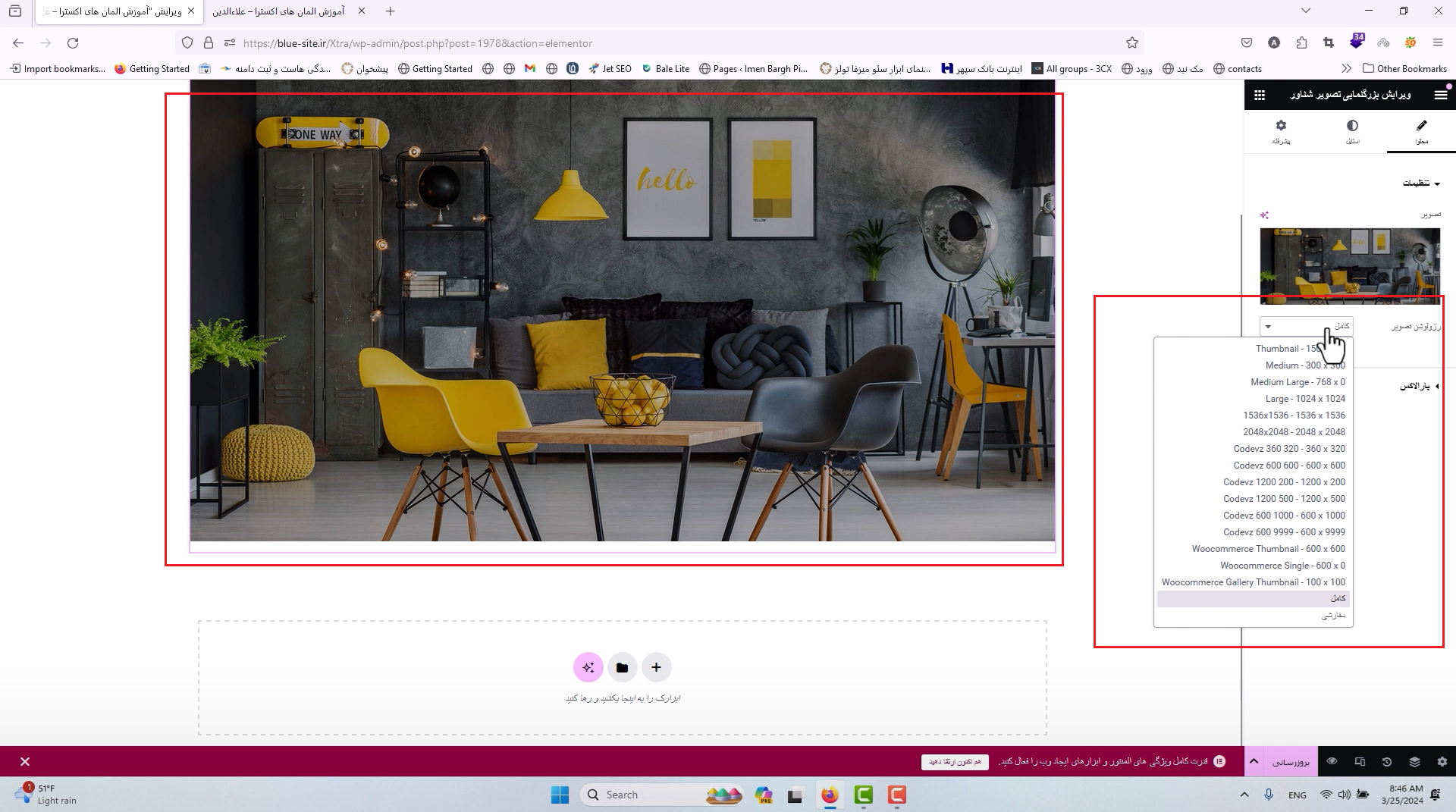Image resolution: width=1456 pixels, height=812 pixels.
Task: Close the ویرایش آموزش المان های اکسترا tab
Action: coord(191,11)
